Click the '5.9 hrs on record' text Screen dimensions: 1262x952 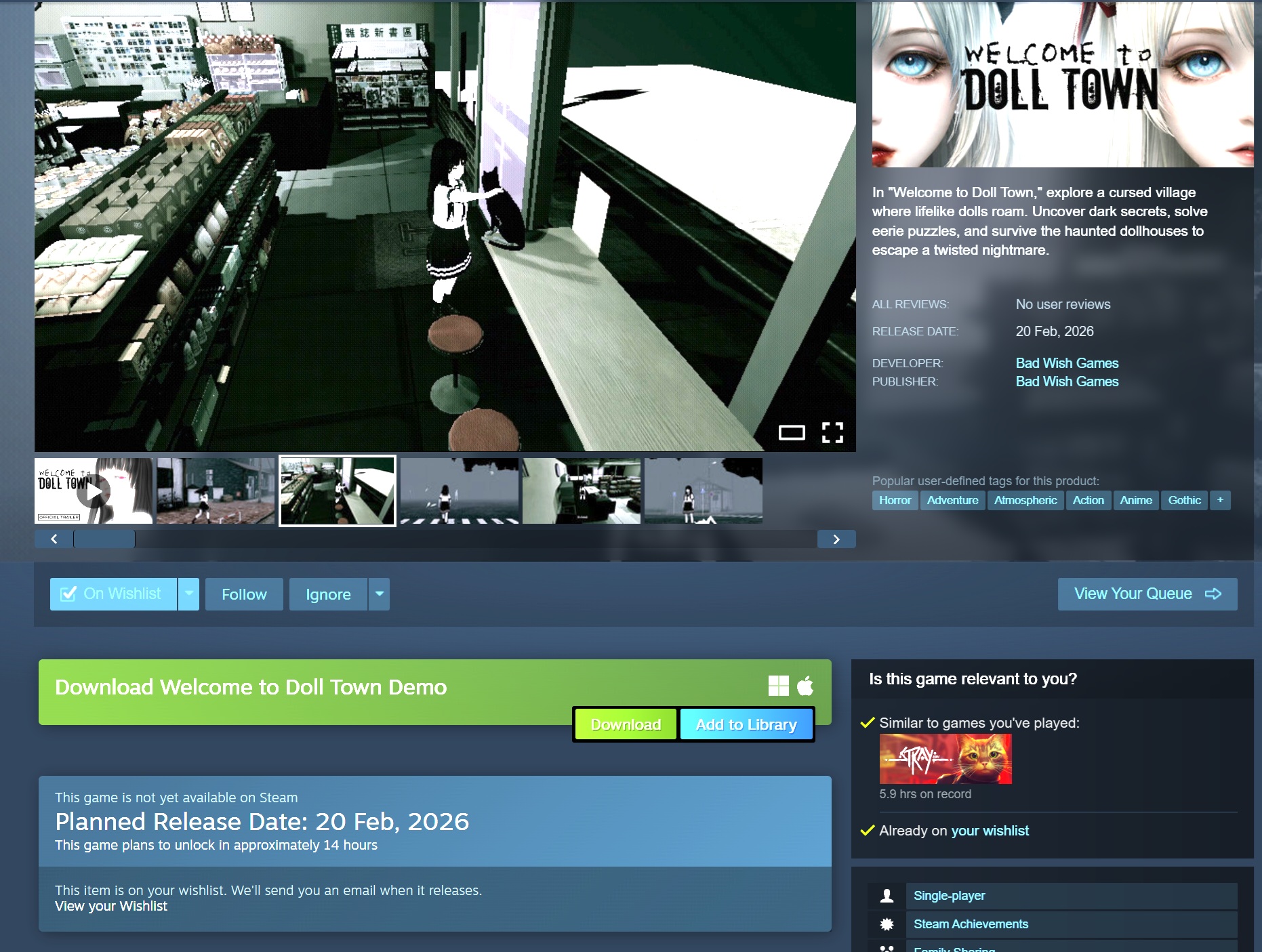click(925, 794)
